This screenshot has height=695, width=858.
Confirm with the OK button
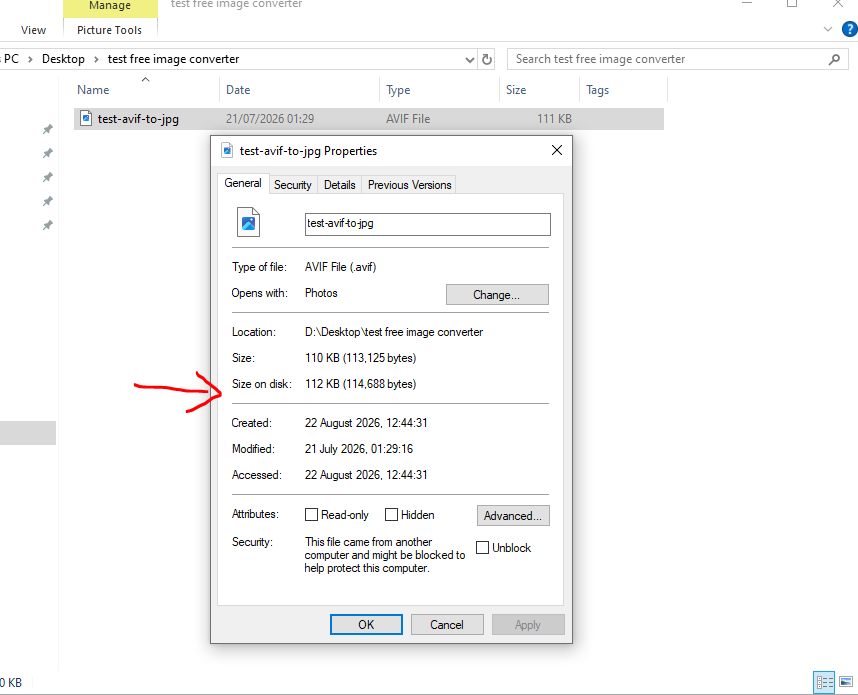tap(366, 624)
